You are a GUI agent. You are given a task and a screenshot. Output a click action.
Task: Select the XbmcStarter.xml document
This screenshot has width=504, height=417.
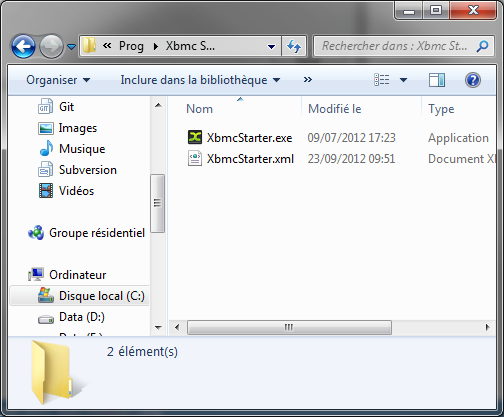pyautogui.click(x=241, y=159)
